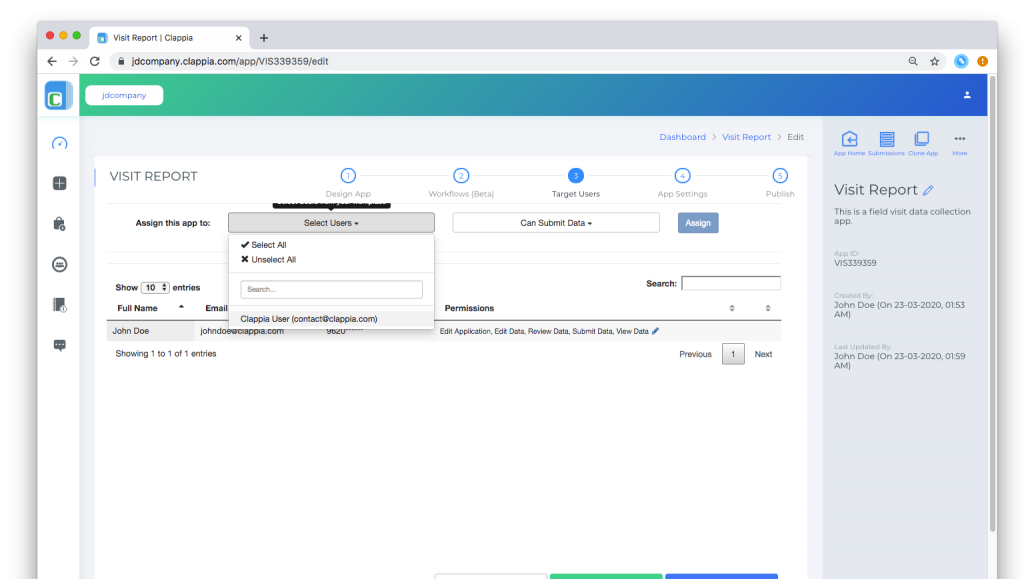1024x579 pixels.
Task: Click the Clone App icon
Action: coord(922,143)
